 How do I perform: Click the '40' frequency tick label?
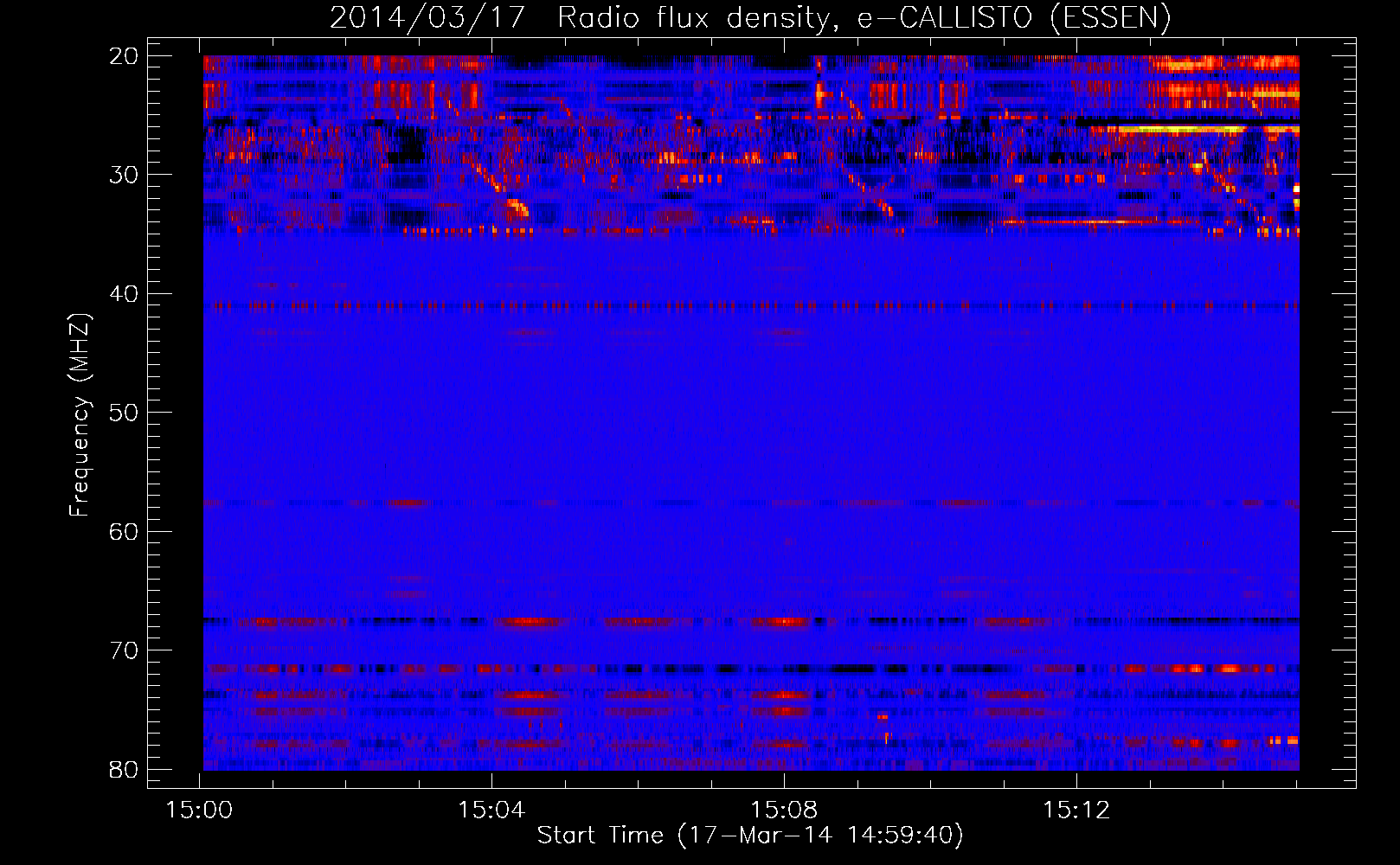click(x=124, y=294)
